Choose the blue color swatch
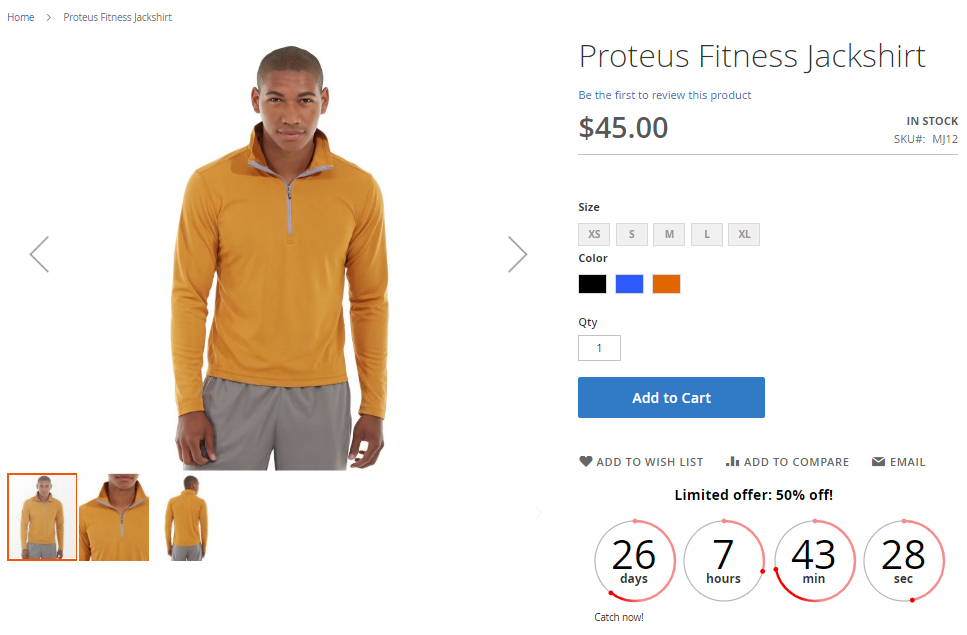The height and width of the screenshot is (635, 967). pos(629,284)
